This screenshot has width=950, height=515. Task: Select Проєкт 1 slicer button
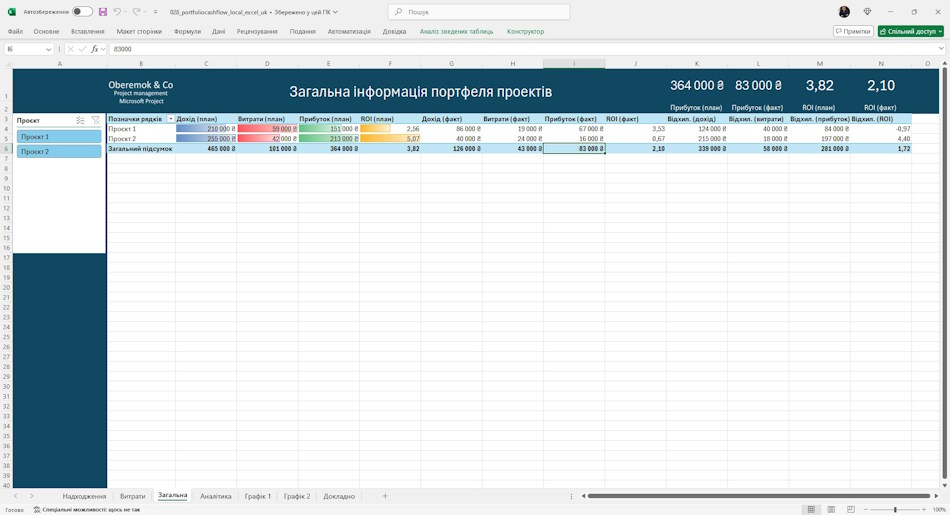(x=59, y=137)
